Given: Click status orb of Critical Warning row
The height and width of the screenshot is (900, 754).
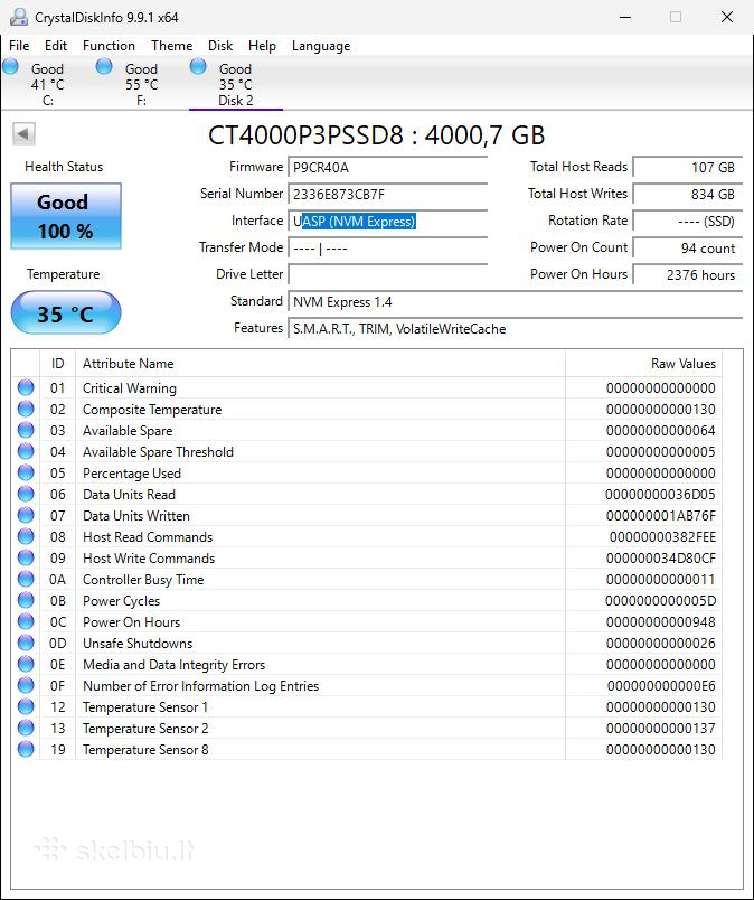Looking at the screenshot, I should click(x=26, y=387).
